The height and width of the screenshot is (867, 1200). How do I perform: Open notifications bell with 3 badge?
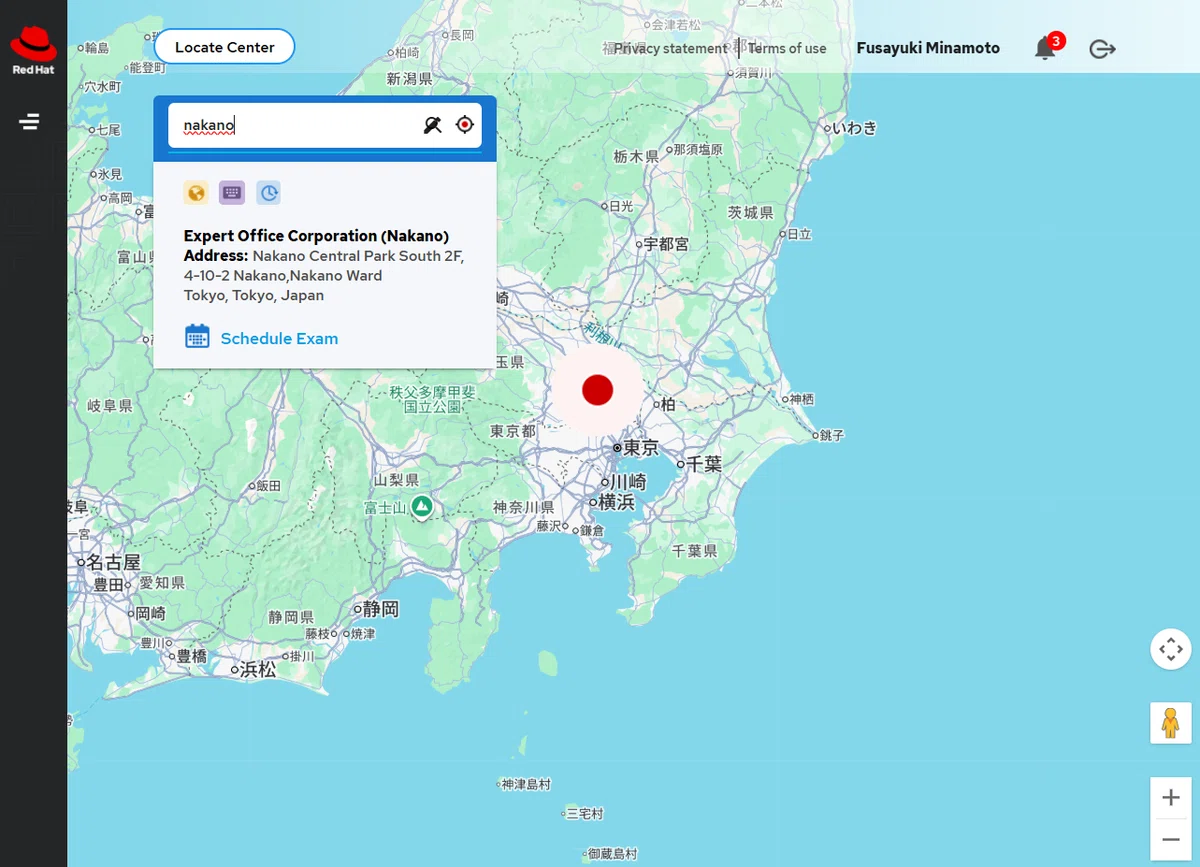(x=1045, y=48)
